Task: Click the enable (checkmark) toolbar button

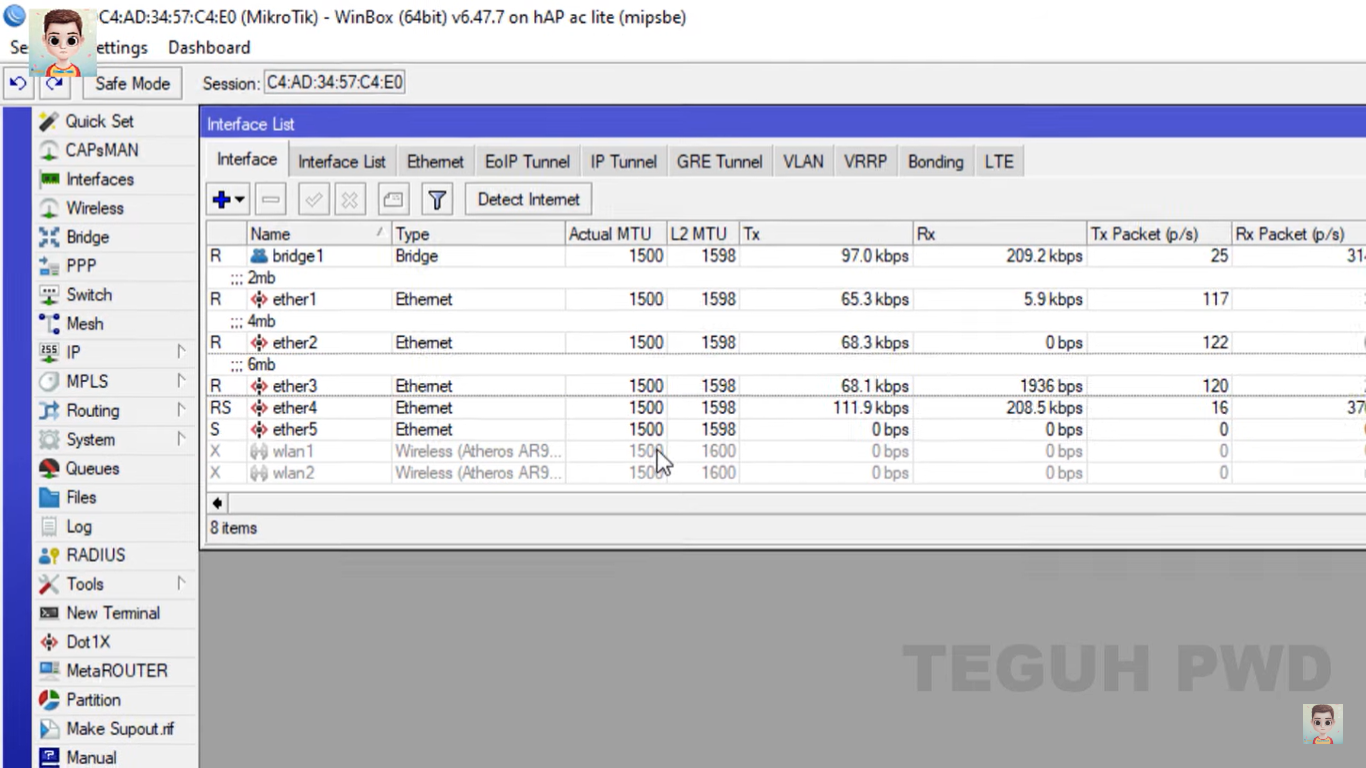Action: coord(313,199)
